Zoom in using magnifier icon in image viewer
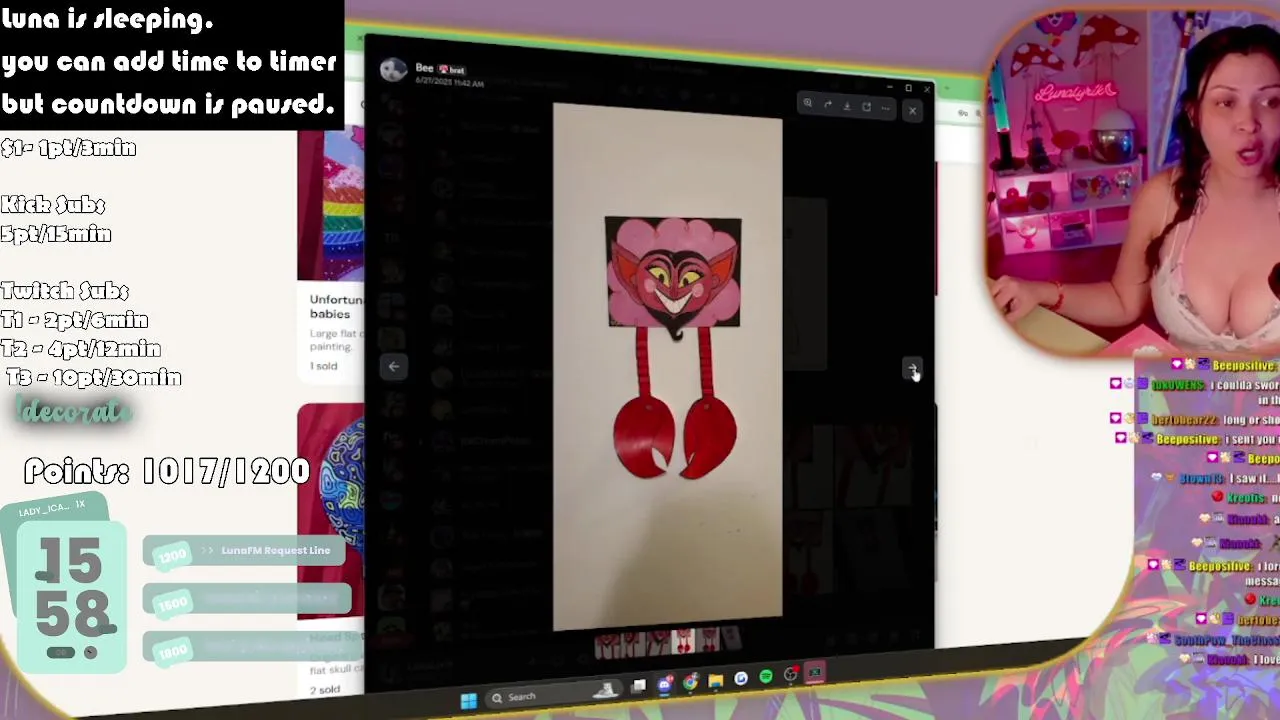This screenshot has width=1280, height=720. point(808,102)
